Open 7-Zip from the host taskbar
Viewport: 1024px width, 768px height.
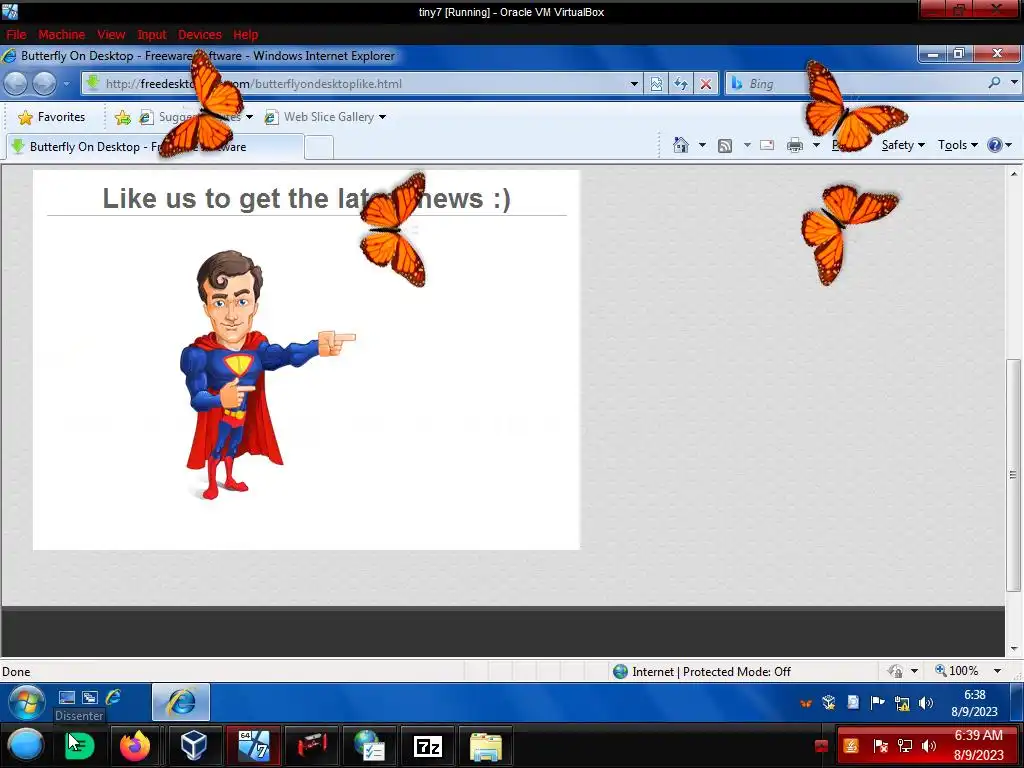(428, 745)
